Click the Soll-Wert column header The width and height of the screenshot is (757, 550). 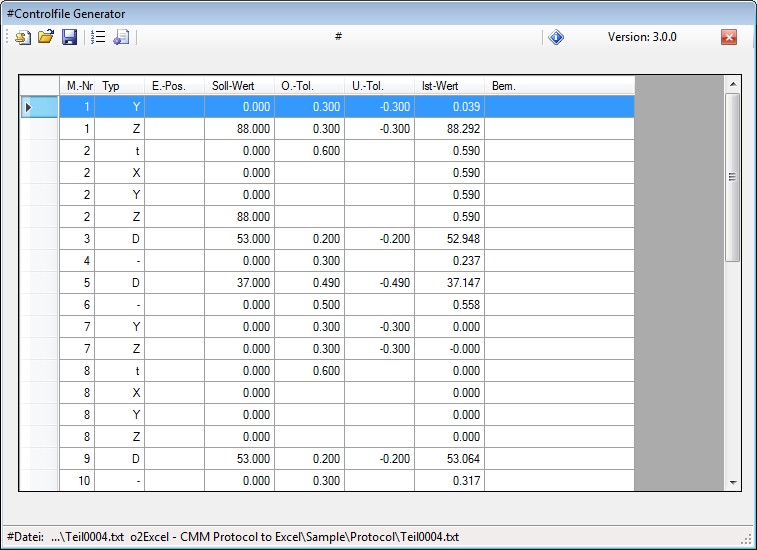point(239,85)
